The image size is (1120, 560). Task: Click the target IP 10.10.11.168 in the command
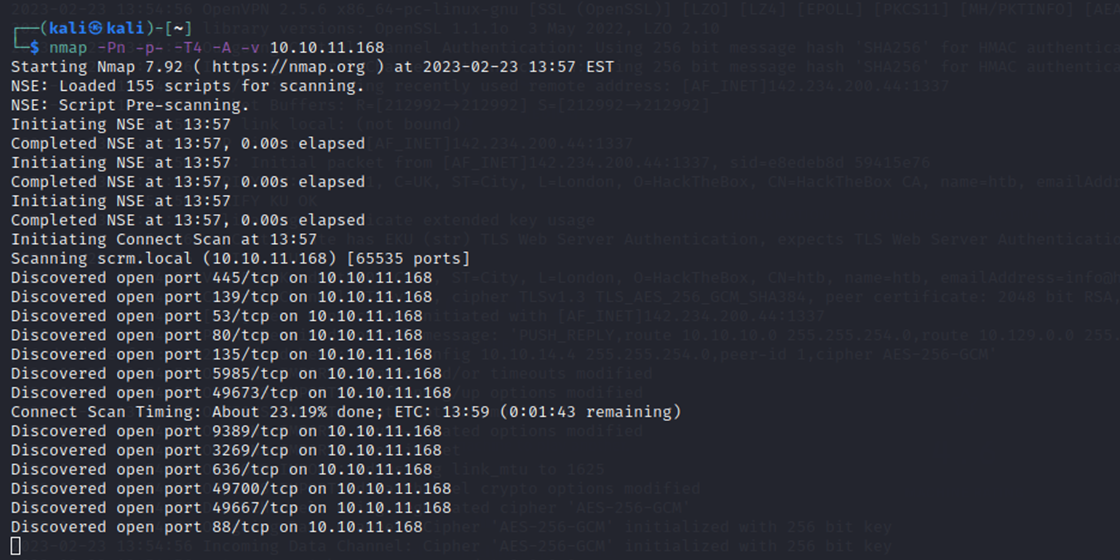pos(327,48)
